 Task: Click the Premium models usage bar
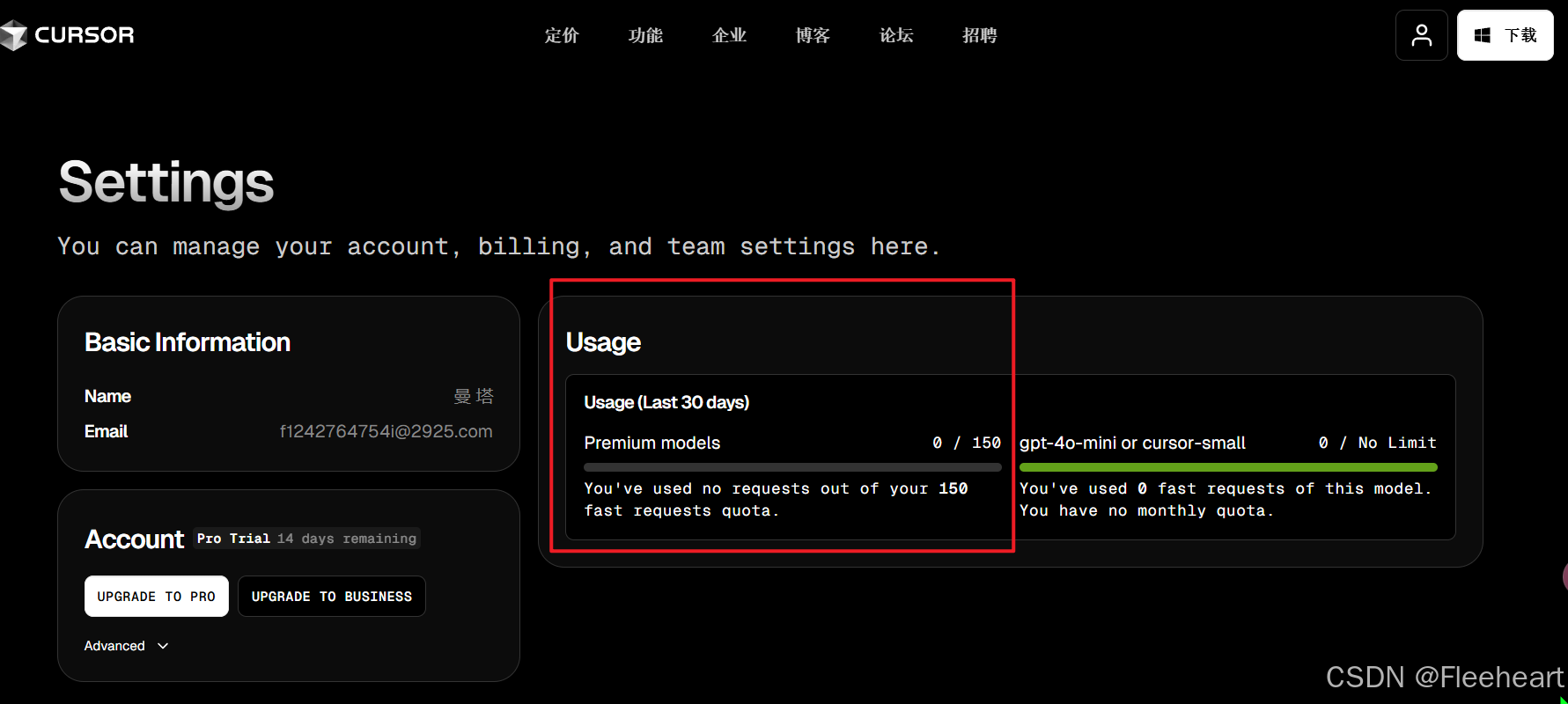[x=792, y=467]
